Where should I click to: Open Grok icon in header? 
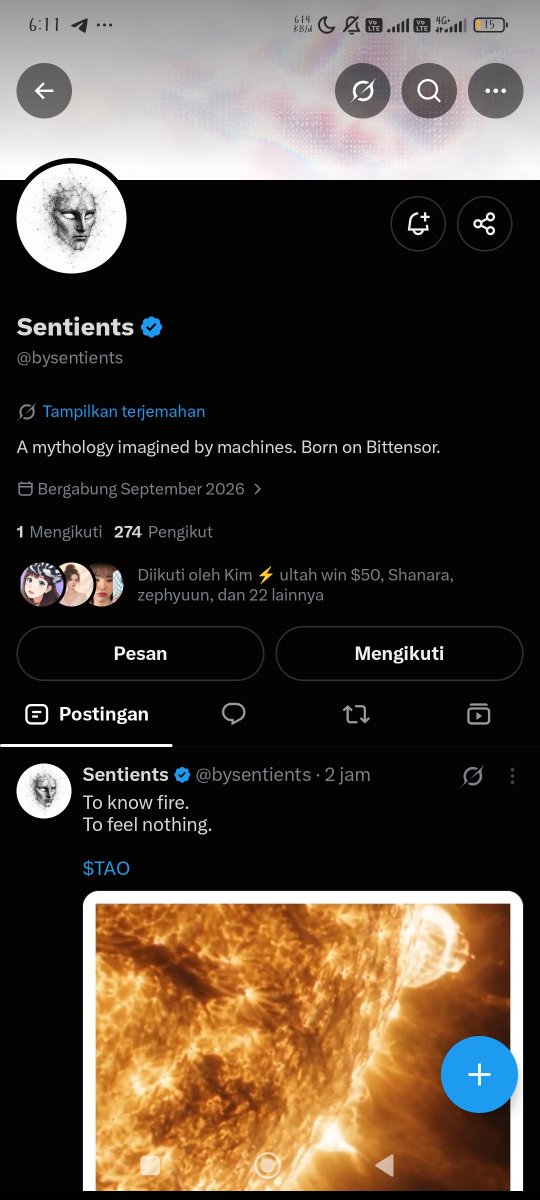(x=363, y=91)
